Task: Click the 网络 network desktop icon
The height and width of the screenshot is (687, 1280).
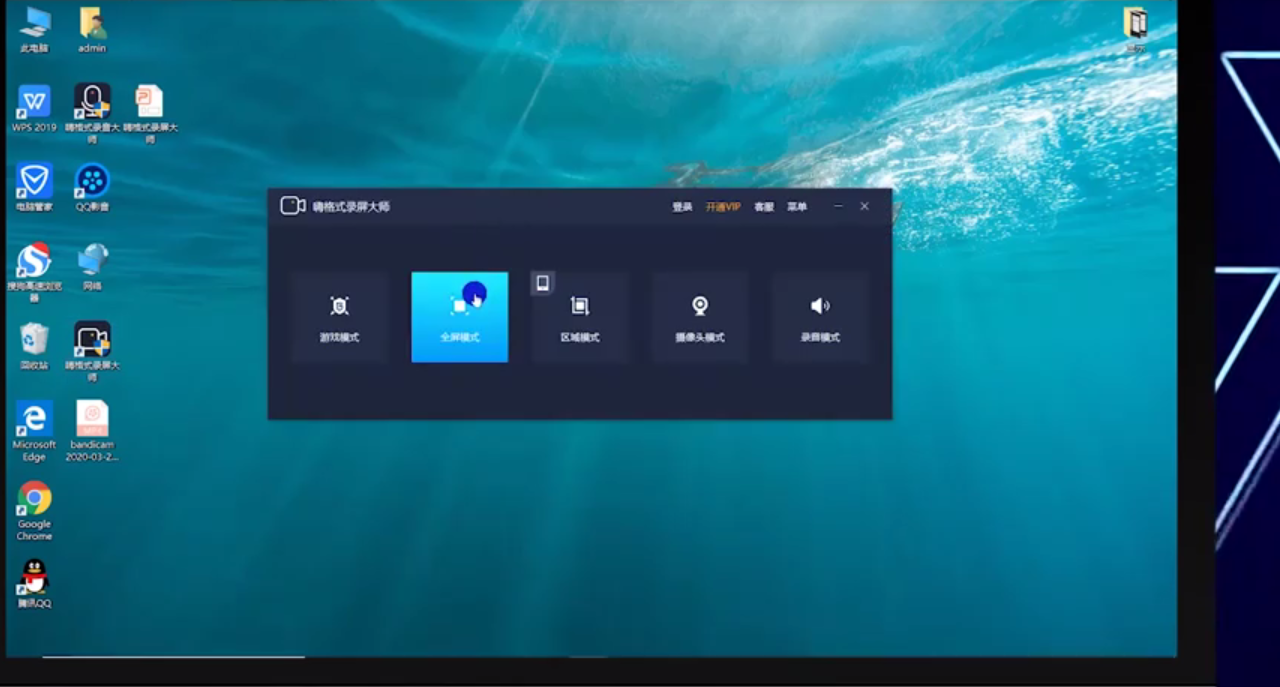Action: point(92,266)
